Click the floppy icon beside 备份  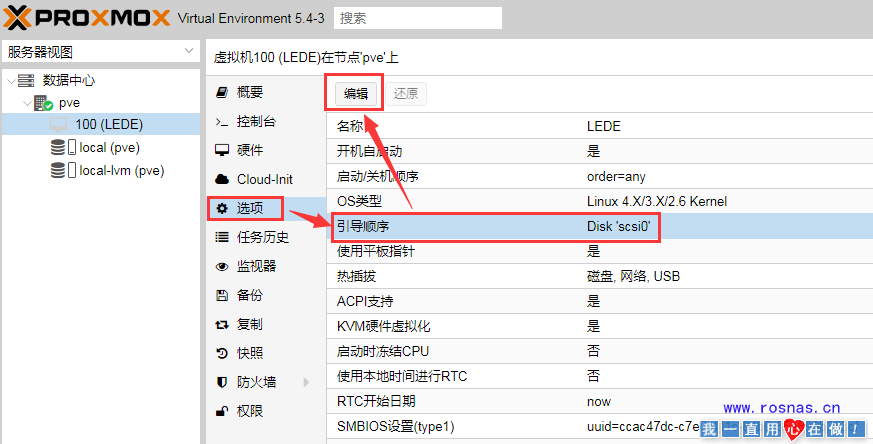(x=222, y=295)
